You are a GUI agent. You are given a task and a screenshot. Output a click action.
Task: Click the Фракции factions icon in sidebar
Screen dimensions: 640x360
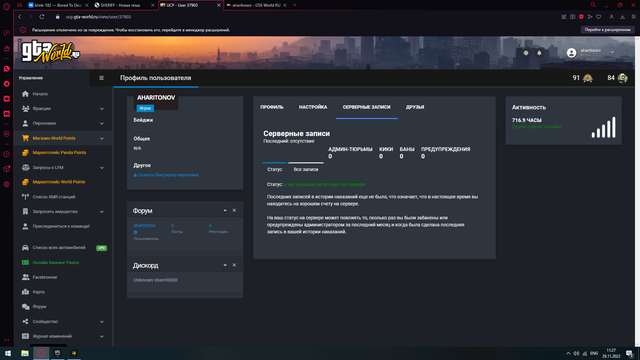pos(25,109)
